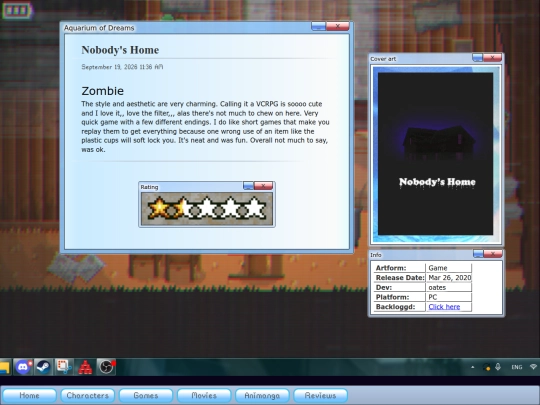Open the red pyramid app in taskbar

point(85,367)
